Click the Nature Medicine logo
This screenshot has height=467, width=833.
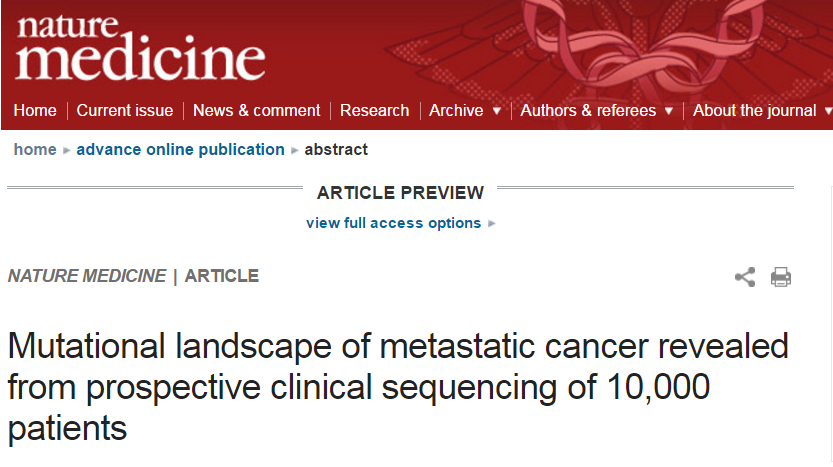[x=139, y=48]
